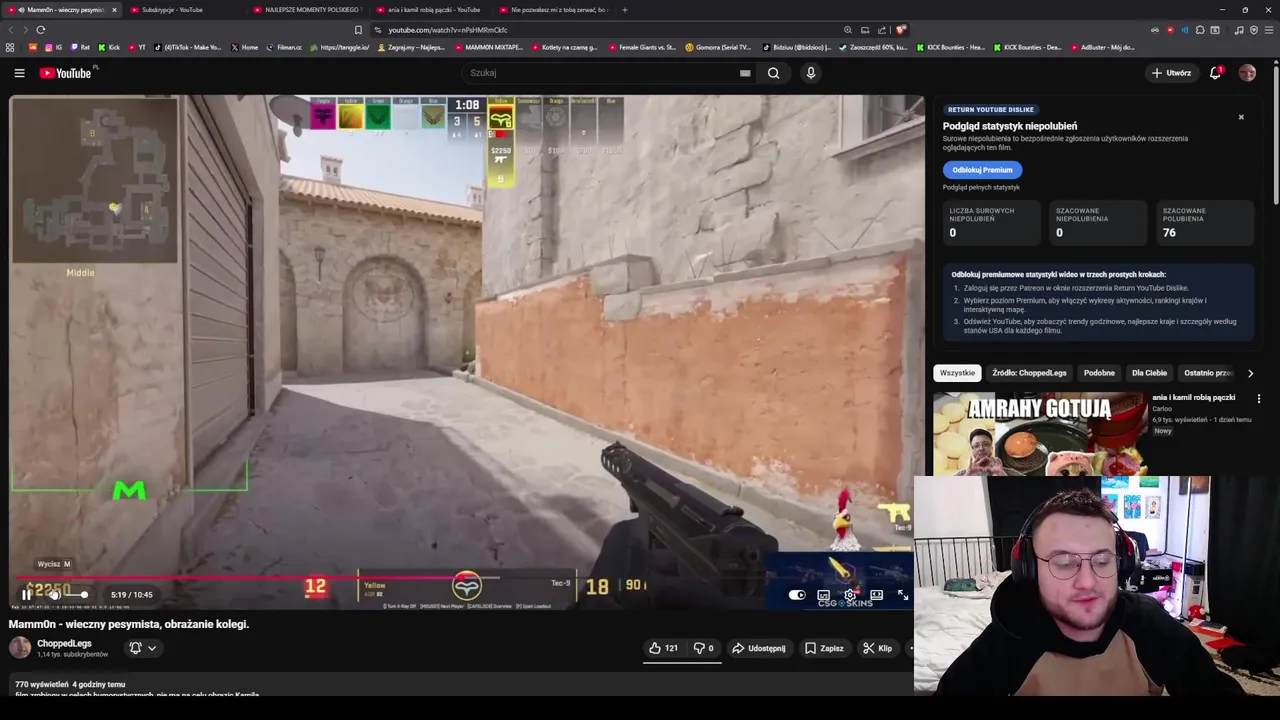Open the Zagraj.my bookmark
1280x720 pixels.
411,47
